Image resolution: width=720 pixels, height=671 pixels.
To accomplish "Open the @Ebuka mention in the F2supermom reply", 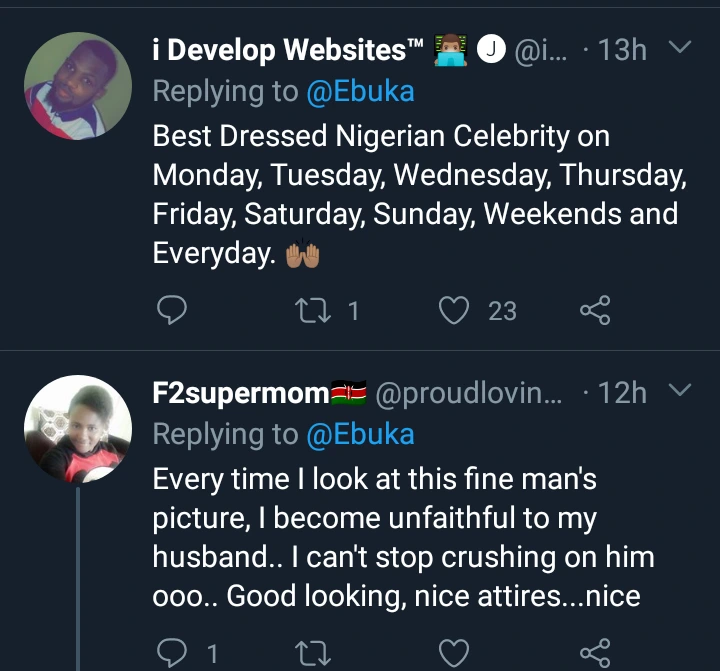I will [360, 435].
